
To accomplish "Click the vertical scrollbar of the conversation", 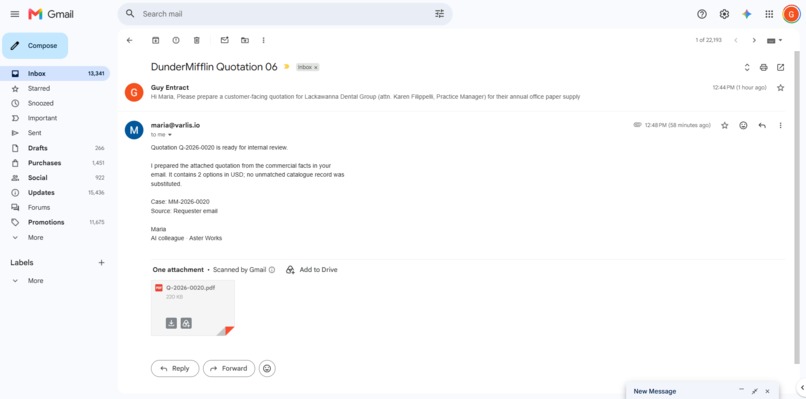I will [797, 206].
